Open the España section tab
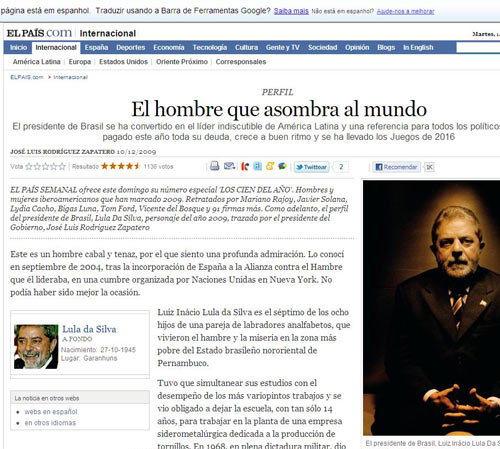The image size is (500, 449). click(x=96, y=48)
